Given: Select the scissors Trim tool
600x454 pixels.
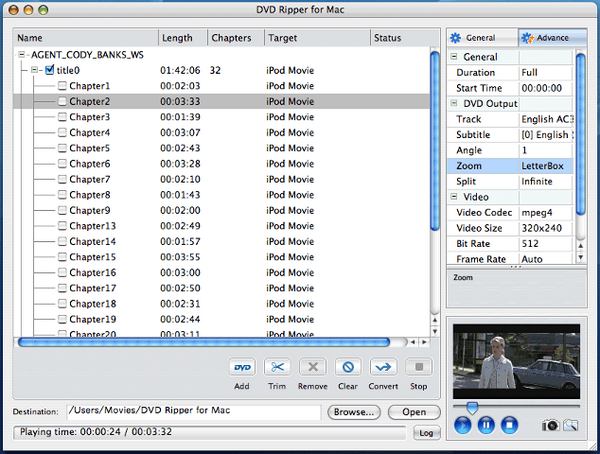Looking at the screenshot, I should pyautogui.click(x=277, y=367).
